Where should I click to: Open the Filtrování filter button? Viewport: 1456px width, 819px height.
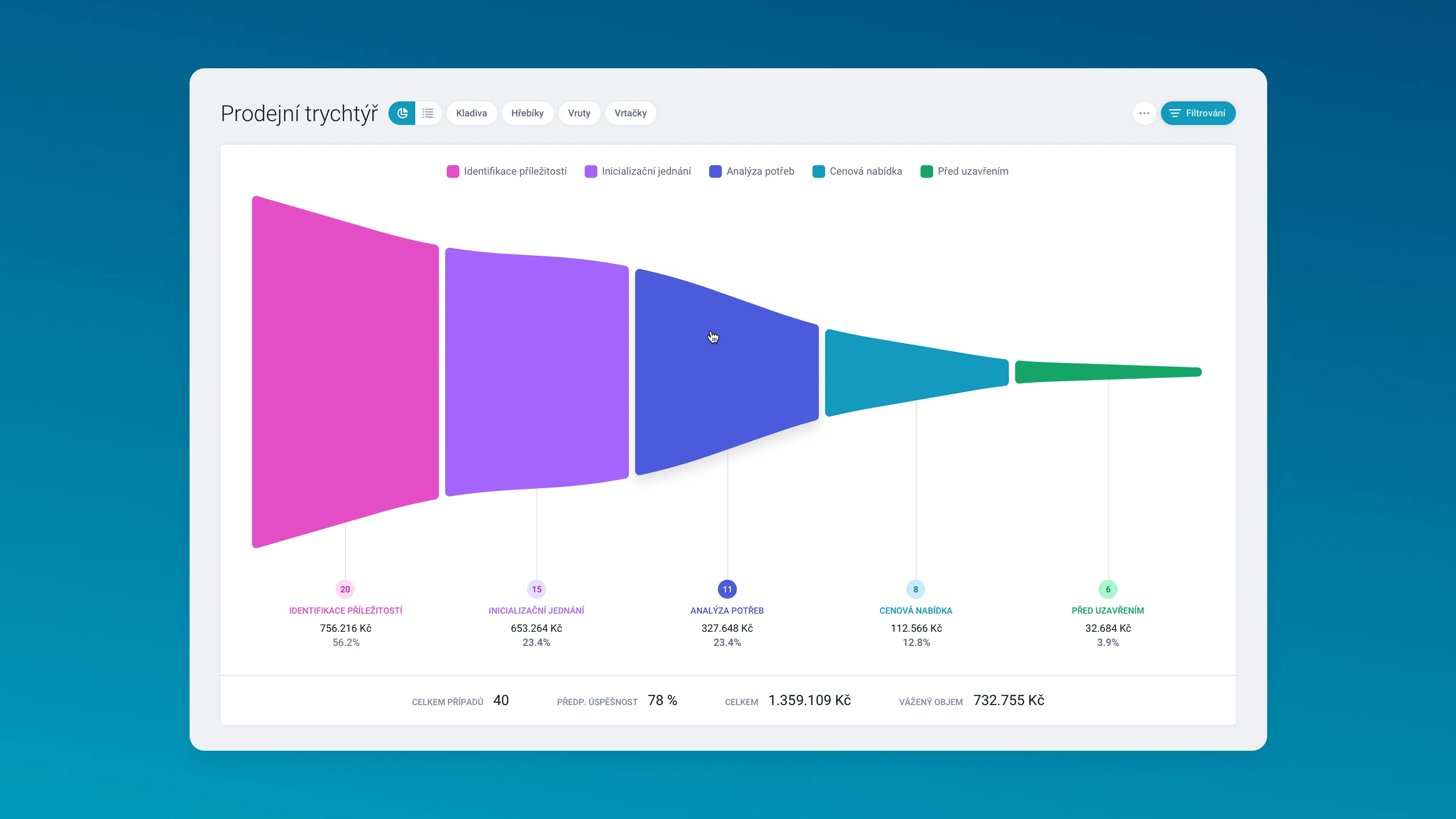1198,113
